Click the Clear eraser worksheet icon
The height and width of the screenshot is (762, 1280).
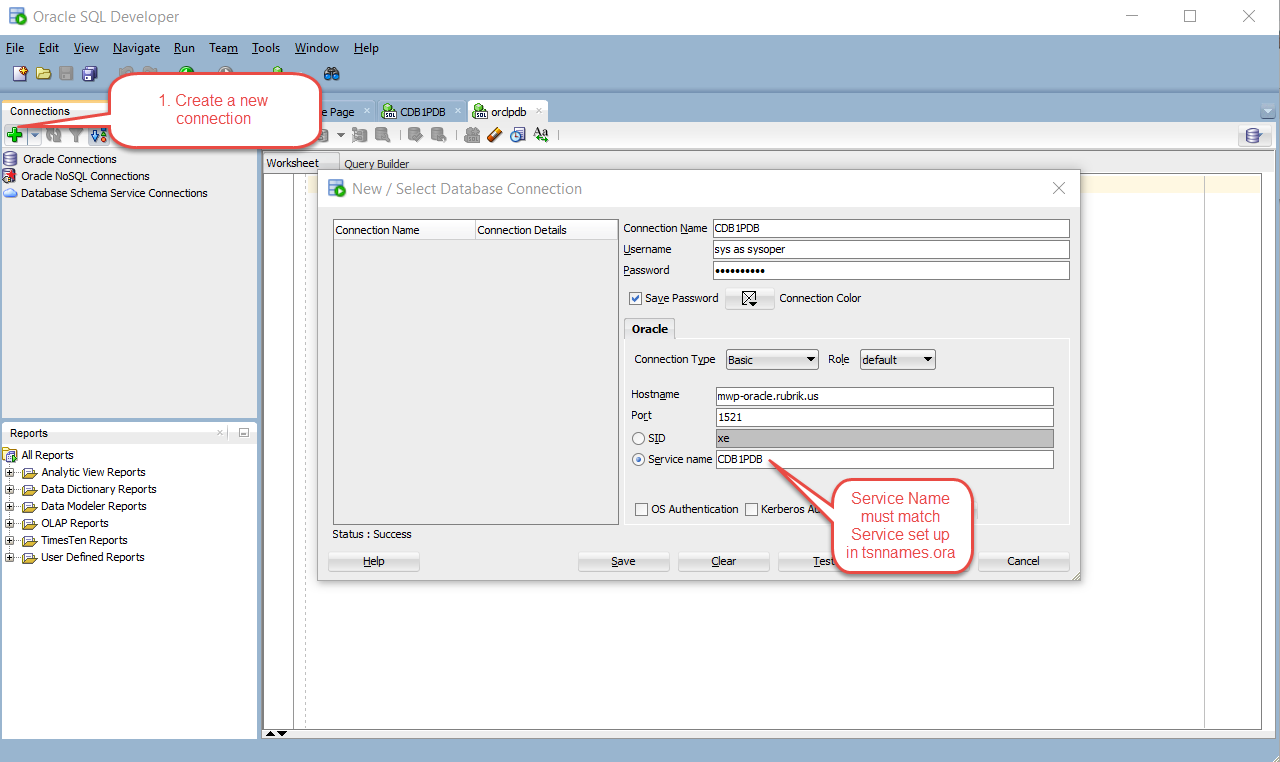[x=494, y=135]
